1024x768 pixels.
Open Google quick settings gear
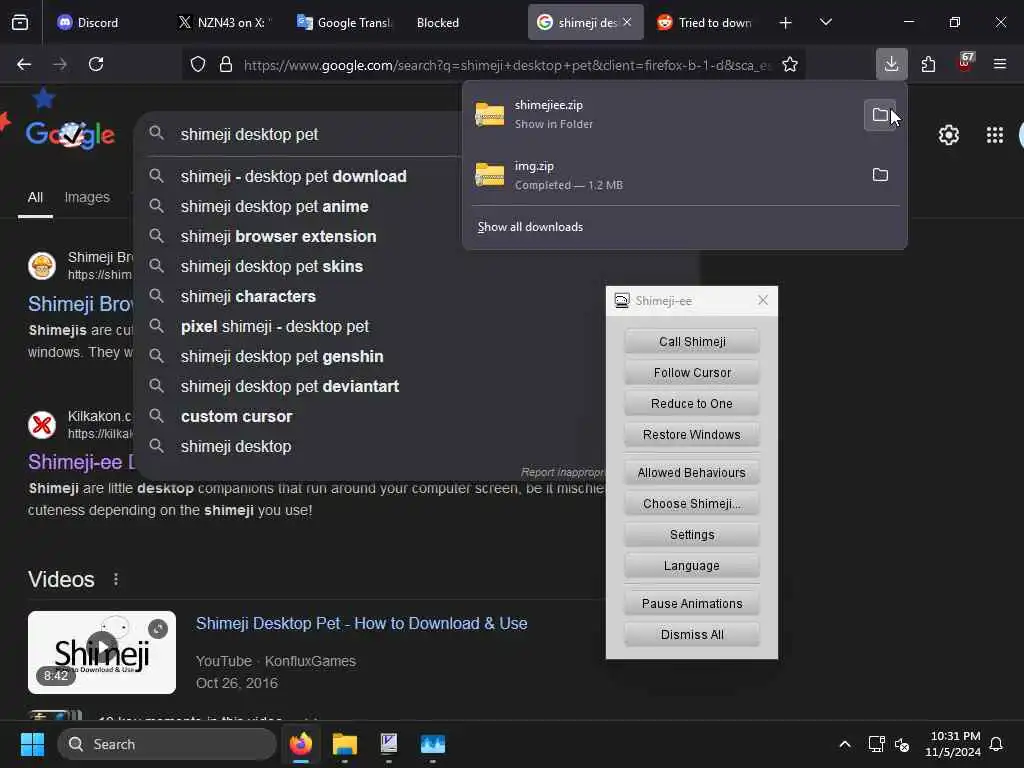[x=948, y=135]
